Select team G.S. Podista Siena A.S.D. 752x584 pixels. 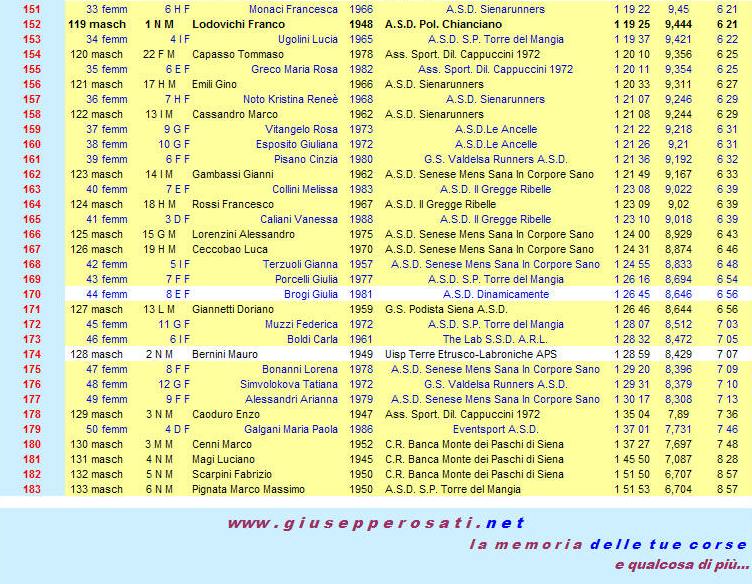[x=446, y=309]
